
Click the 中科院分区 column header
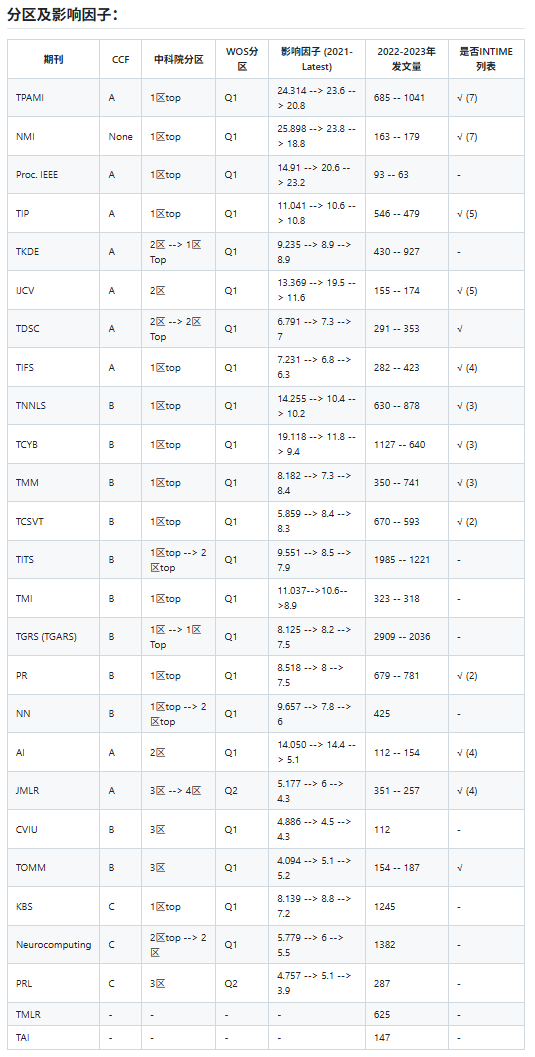coord(179,59)
